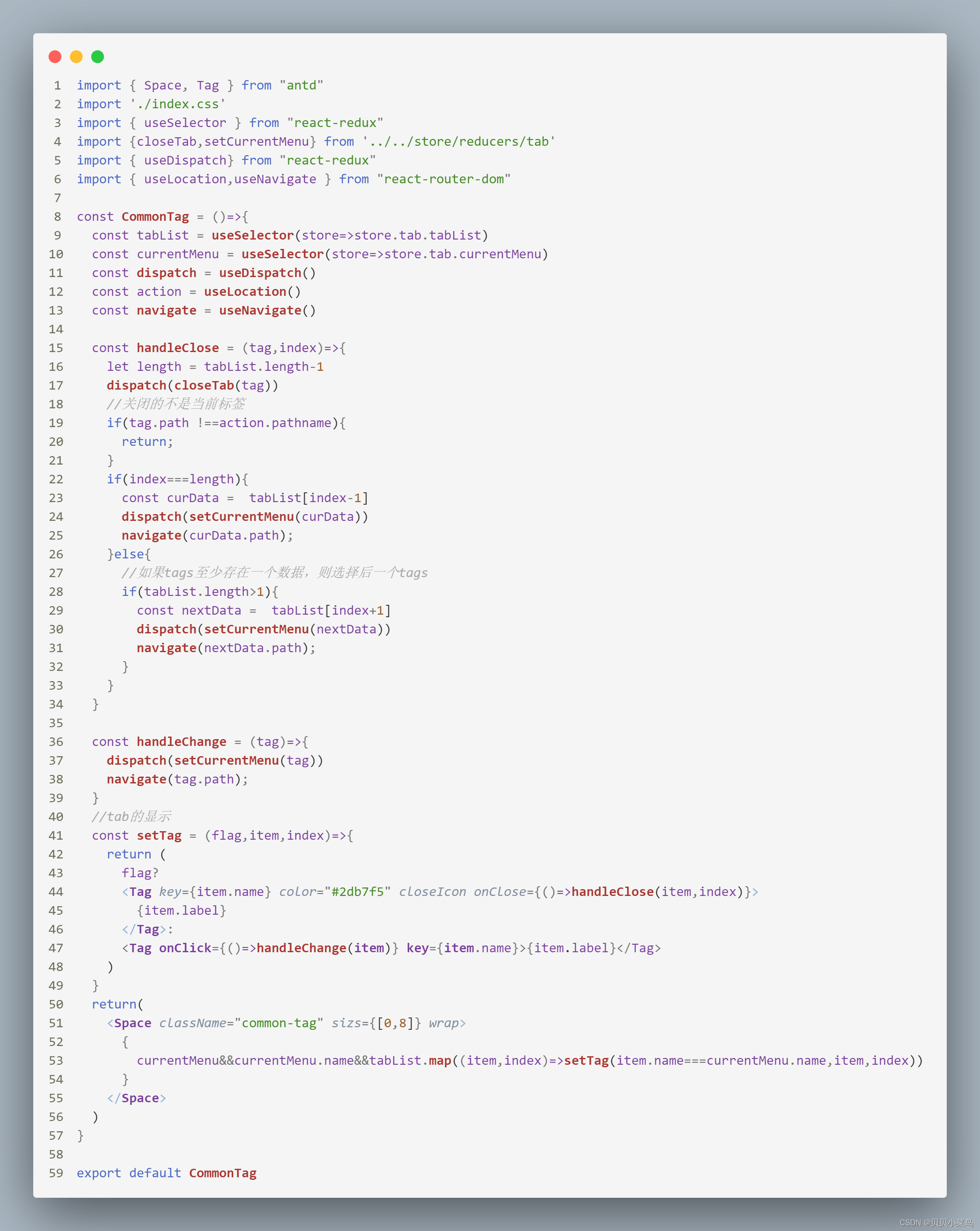Click dispatch(setCurrentMenu(curData)) on line 24
Image resolution: width=980 pixels, height=1231 pixels.
click(245, 517)
